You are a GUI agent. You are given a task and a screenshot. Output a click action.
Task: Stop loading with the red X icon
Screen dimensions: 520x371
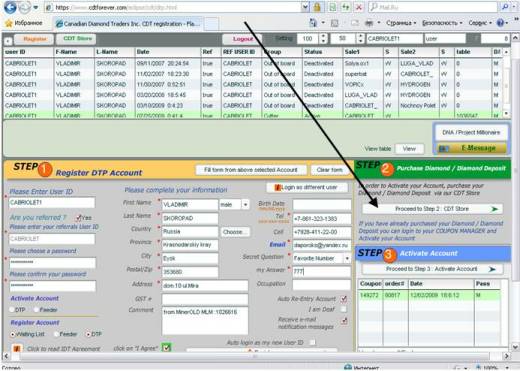click(x=359, y=7)
